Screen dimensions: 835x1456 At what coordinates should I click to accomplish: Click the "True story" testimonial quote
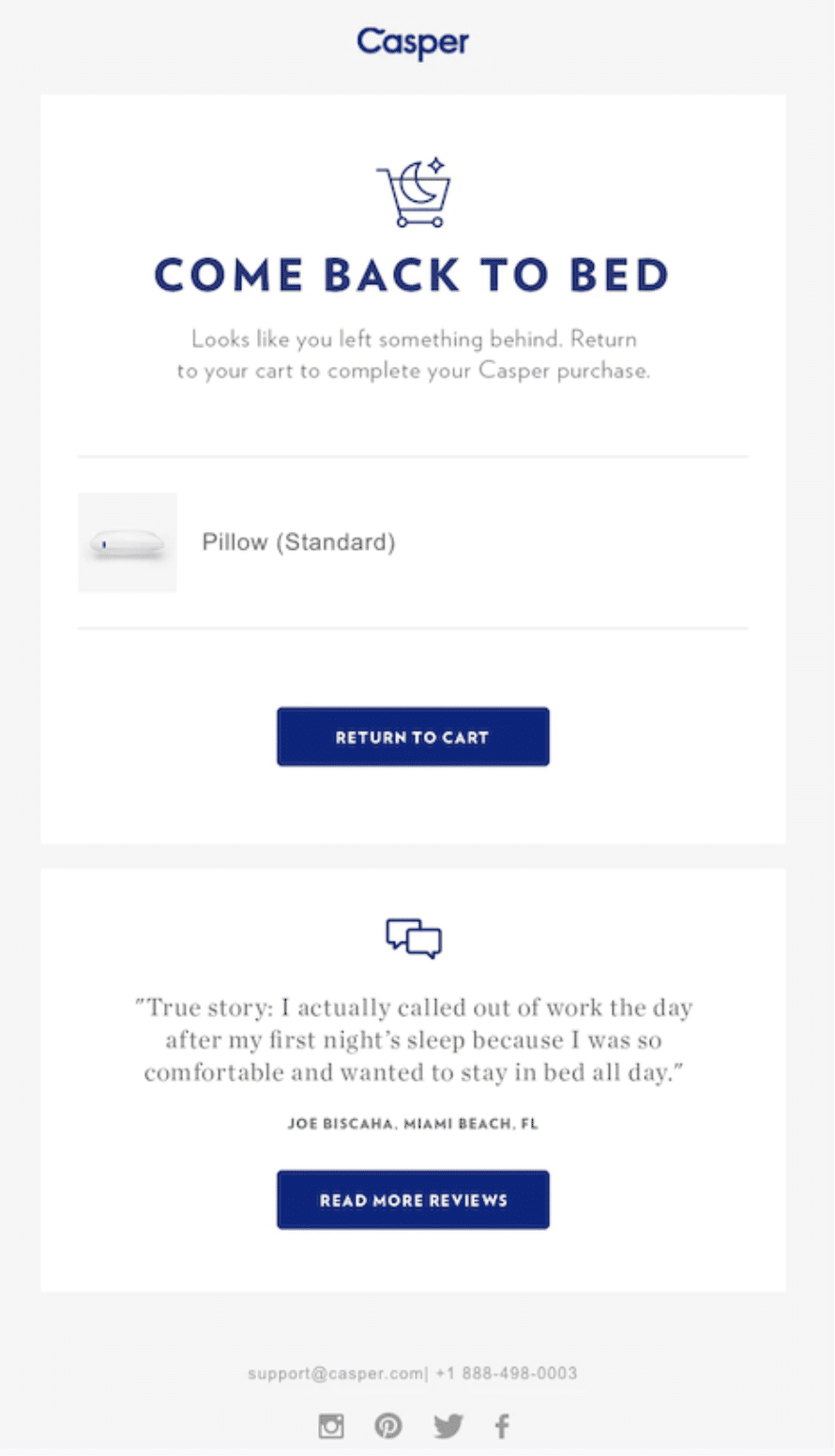[x=414, y=1039]
